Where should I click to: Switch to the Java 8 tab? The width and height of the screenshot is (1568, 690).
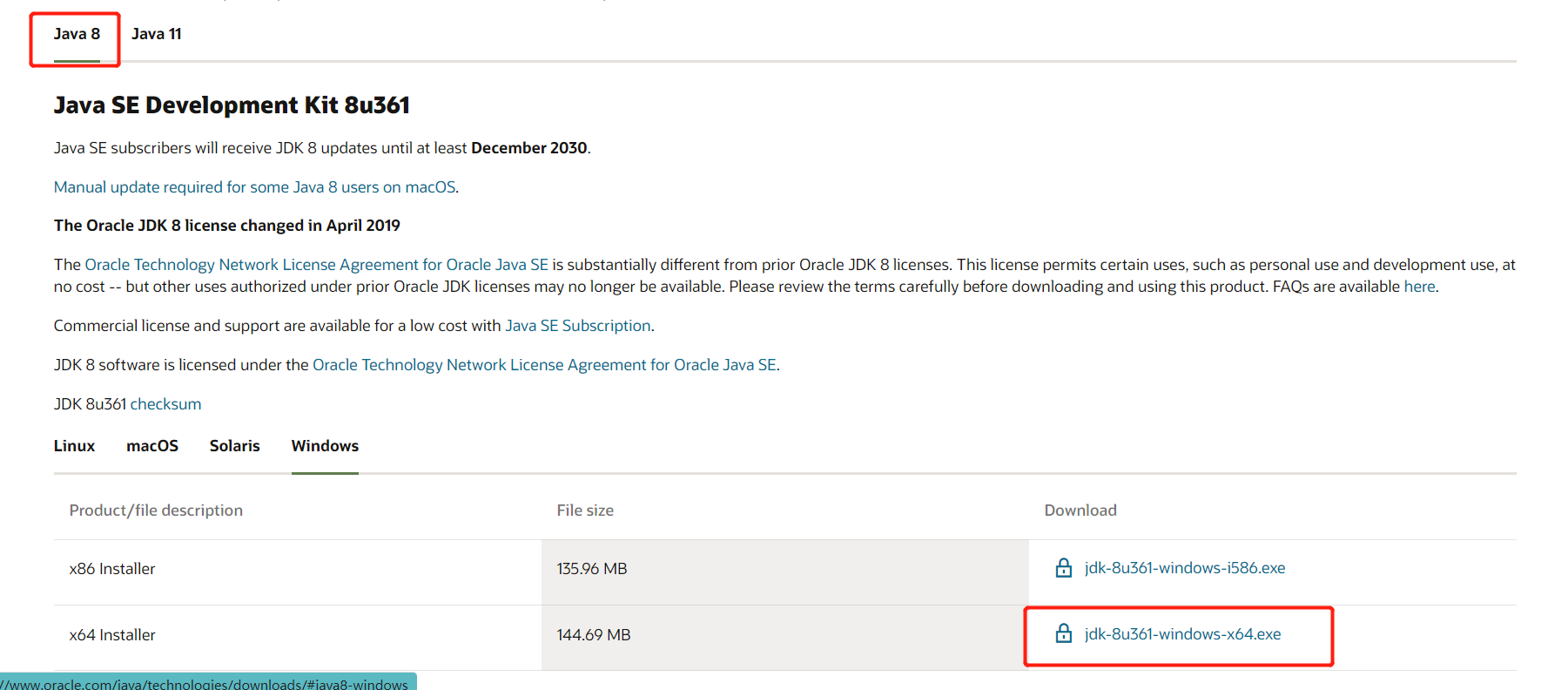(77, 34)
